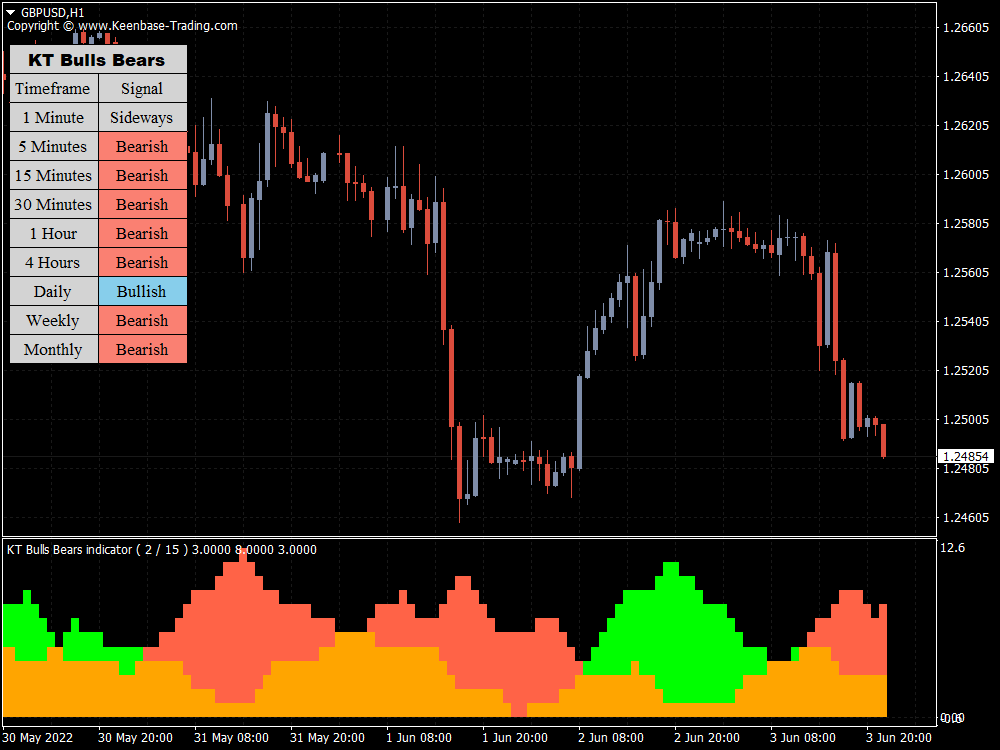Click the 1 Jun 08:00 time label

point(419,738)
